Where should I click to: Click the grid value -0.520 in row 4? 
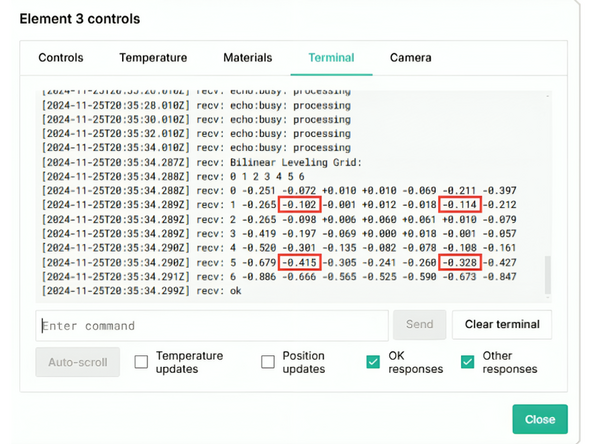tap(259, 248)
